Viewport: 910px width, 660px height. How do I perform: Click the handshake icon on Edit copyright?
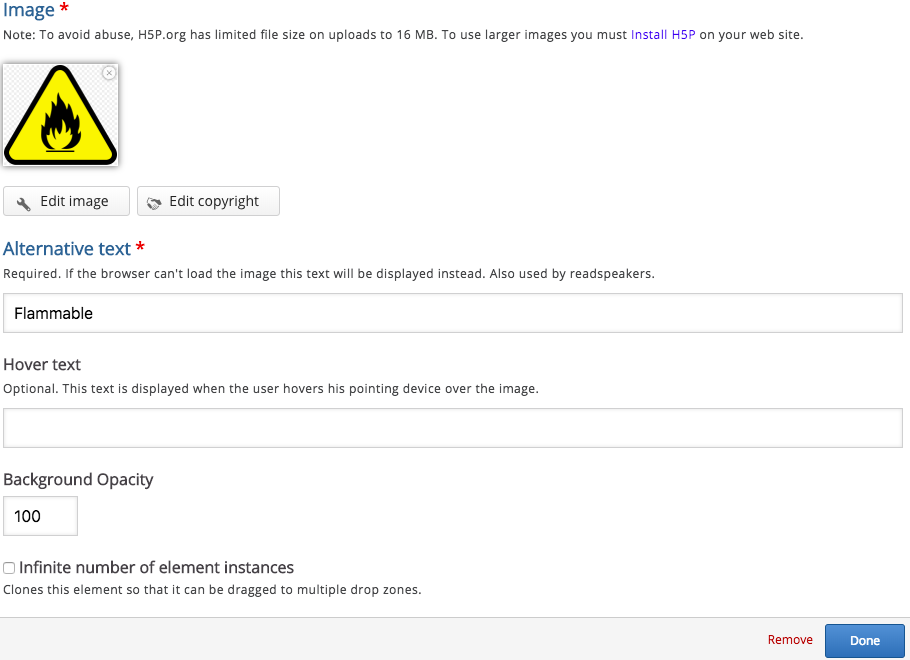tap(154, 203)
